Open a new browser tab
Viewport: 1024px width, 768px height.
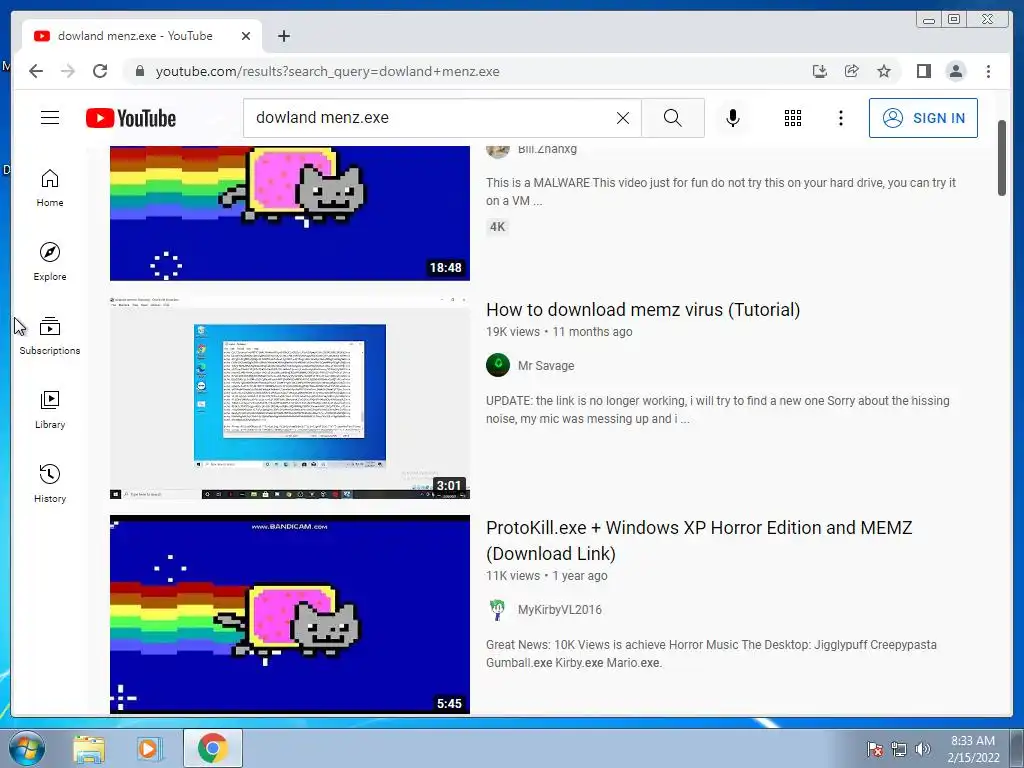[283, 36]
